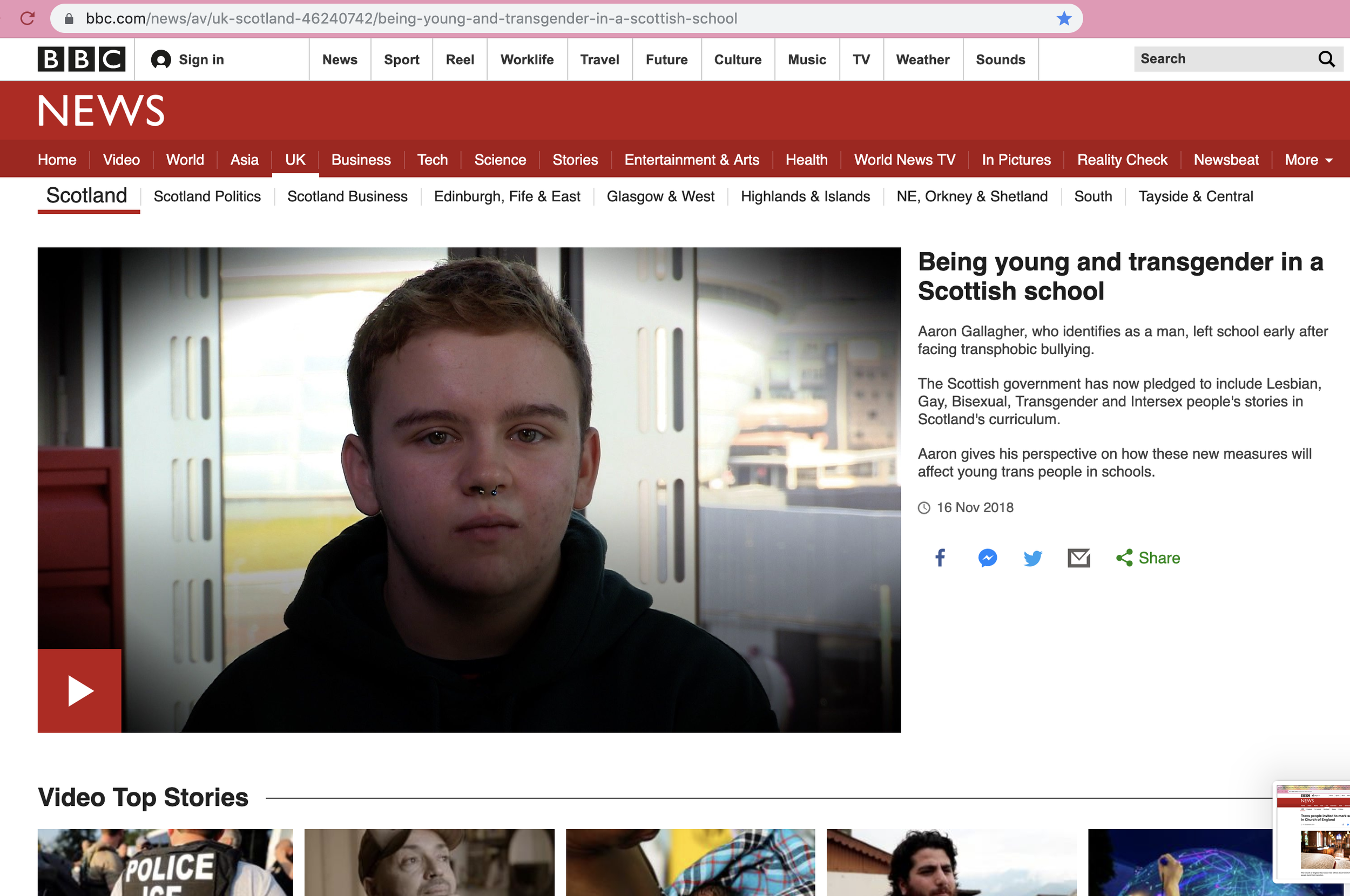1350x896 pixels.
Task: Go to the Science news tab
Action: (500, 160)
